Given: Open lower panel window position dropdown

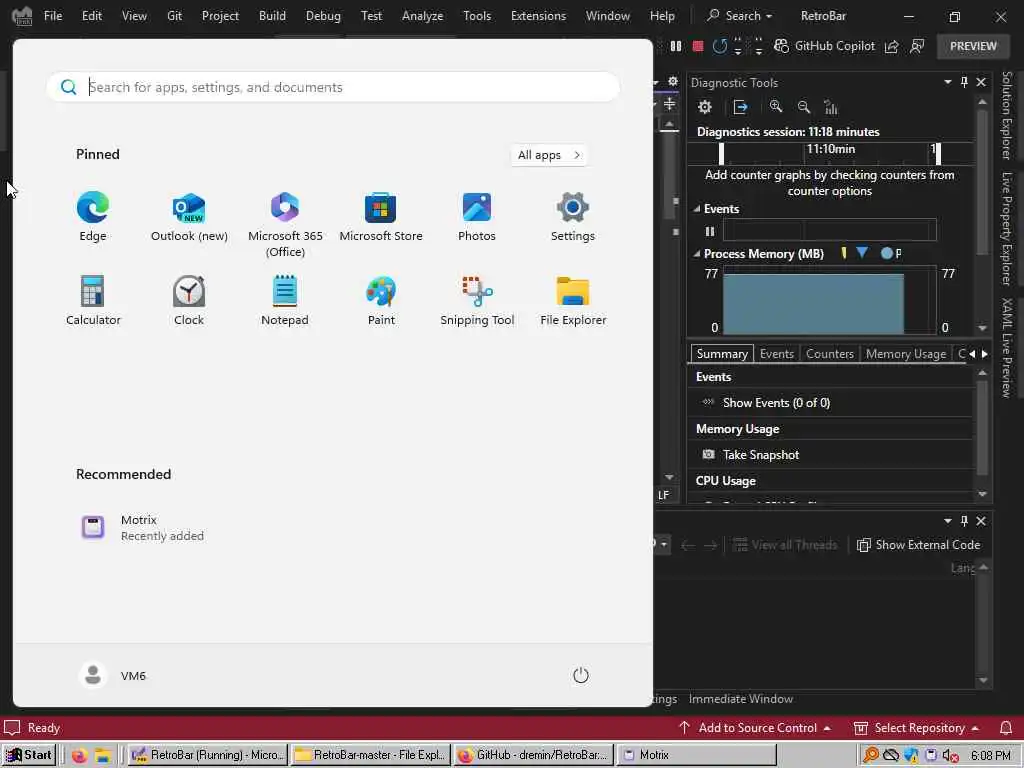Looking at the screenshot, I should (x=948, y=521).
